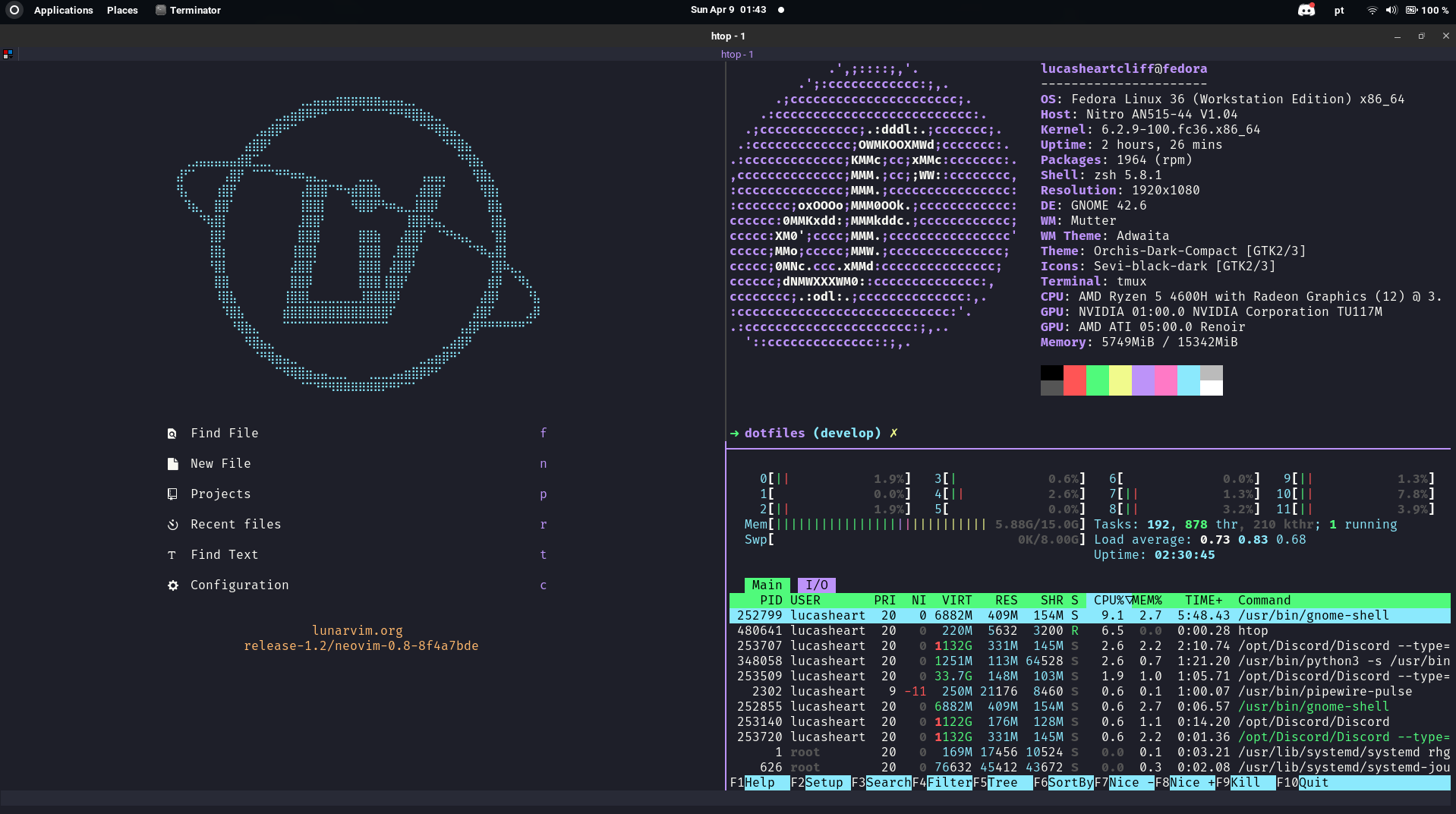This screenshot has height=814, width=1456.
Task: Click F2 Setup in htop footer
Action: 821,782
